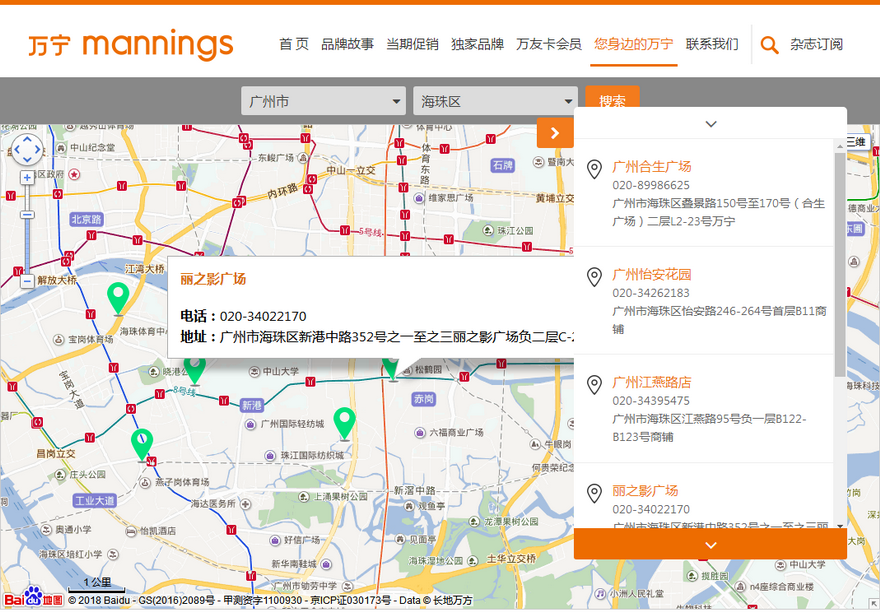The width and height of the screenshot is (880, 613).
Task: Open the city dropdown showing 广州市
Action: pyautogui.click(x=323, y=101)
